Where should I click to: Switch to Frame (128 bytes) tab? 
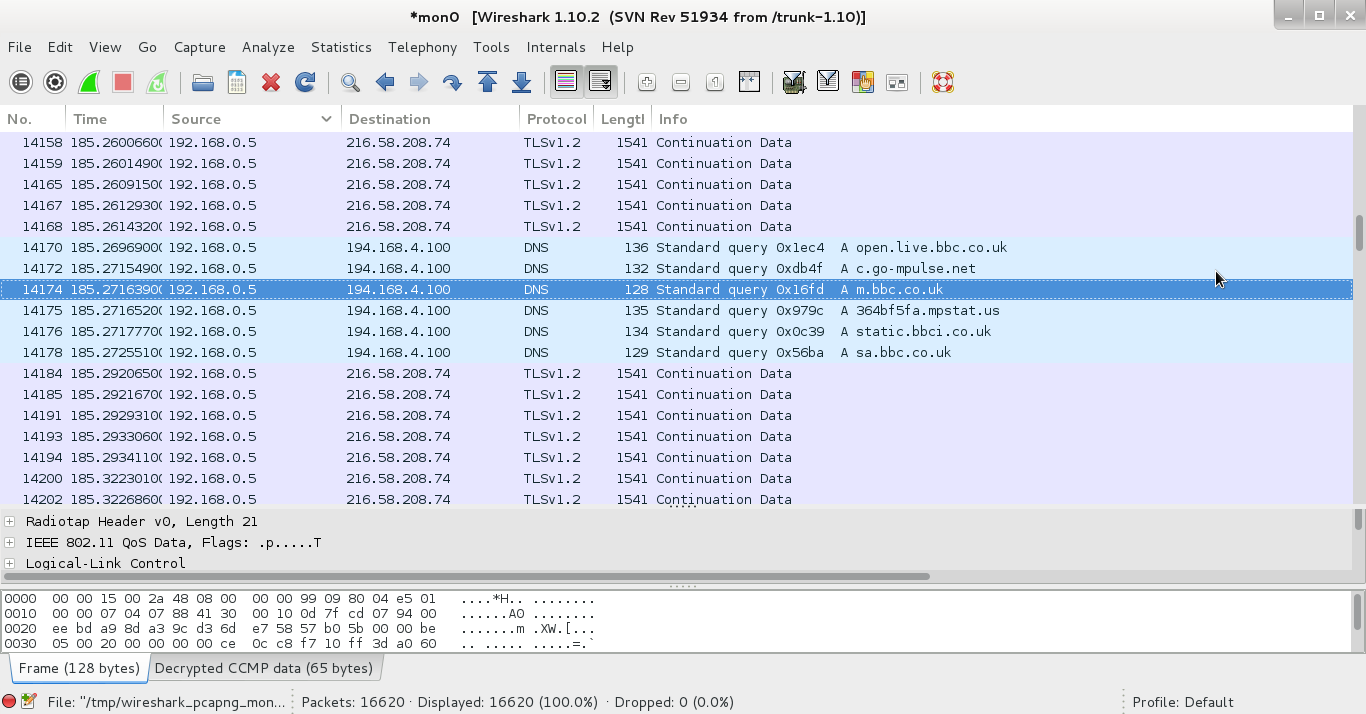(x=79, y=668)
